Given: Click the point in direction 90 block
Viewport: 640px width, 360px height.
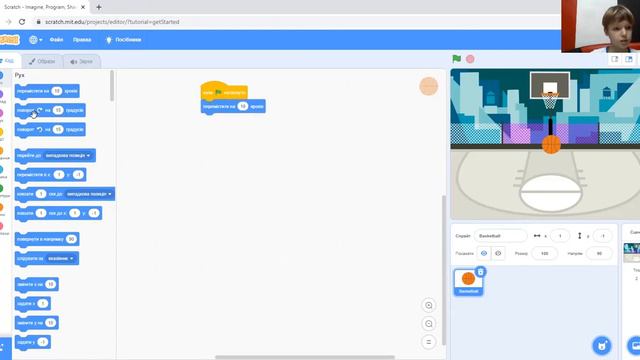Looking at the screenshot, I should pos(47,239).
